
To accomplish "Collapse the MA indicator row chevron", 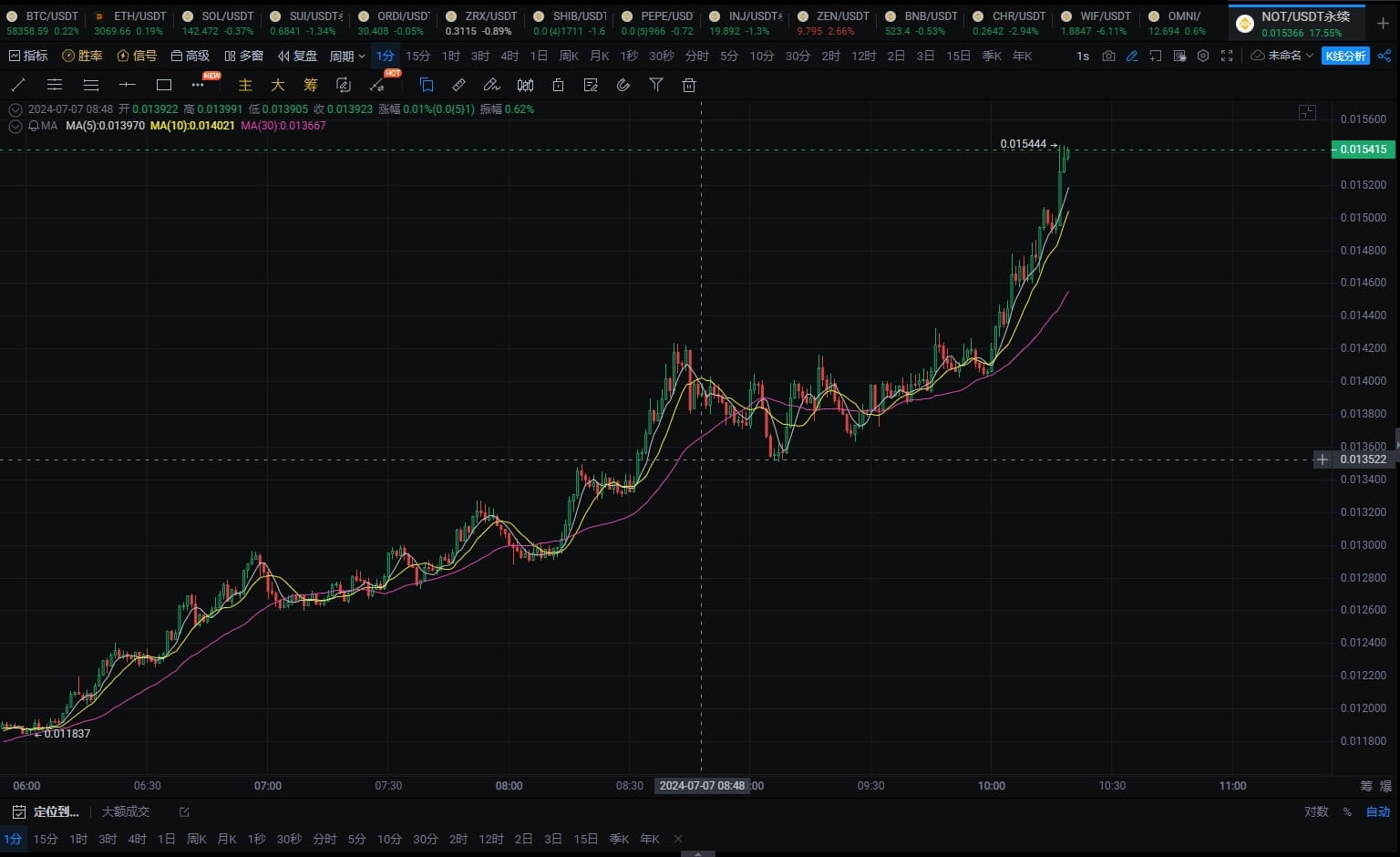I will (x=15, y=126).
